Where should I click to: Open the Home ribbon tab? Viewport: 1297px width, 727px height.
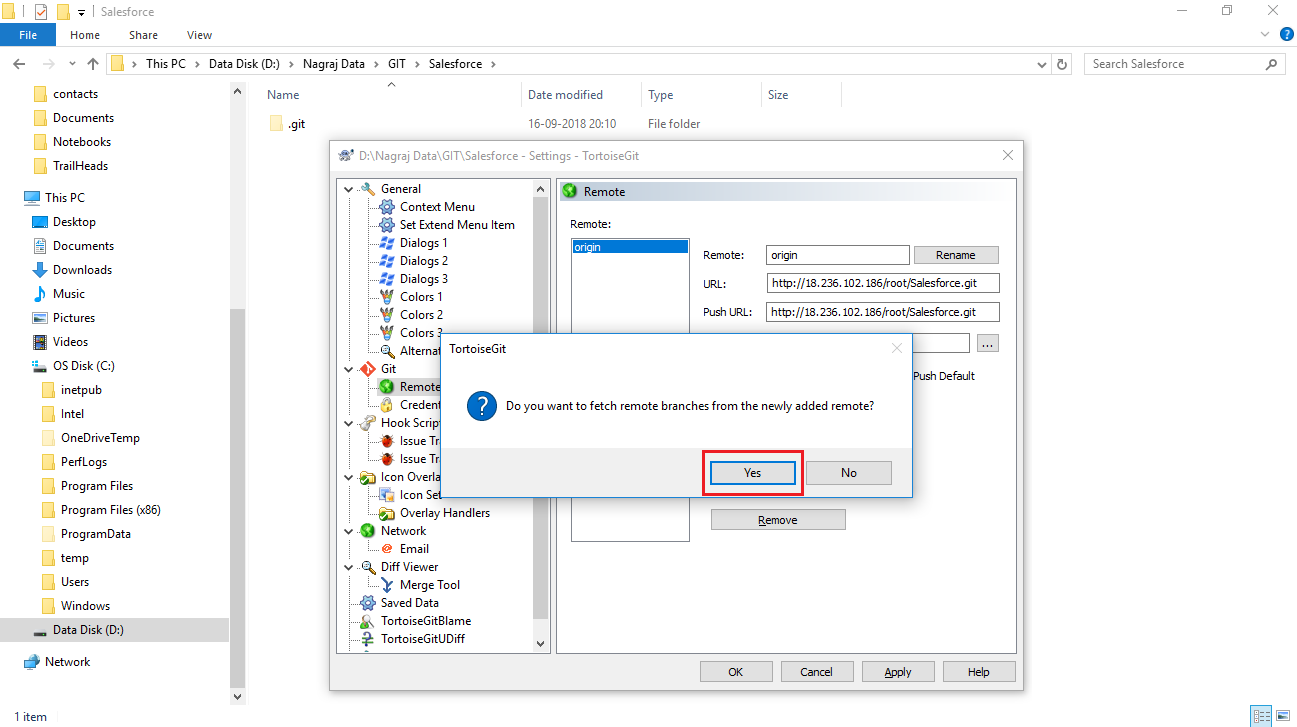[85, 35]
